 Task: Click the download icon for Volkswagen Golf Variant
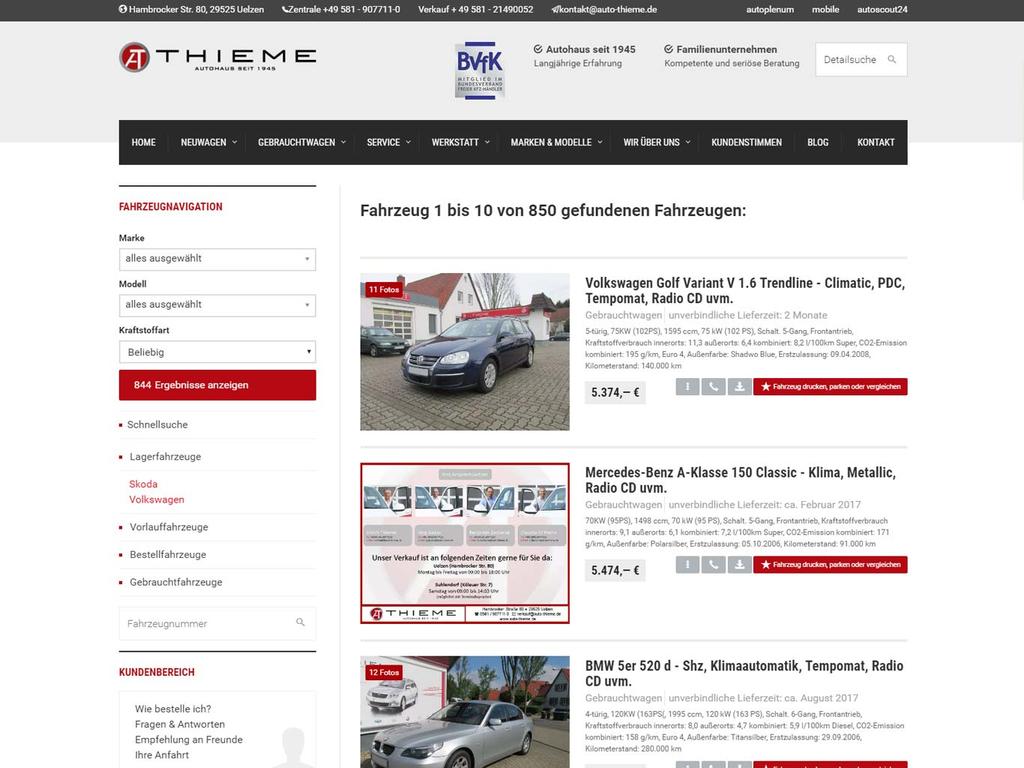(x=739, y=387)
